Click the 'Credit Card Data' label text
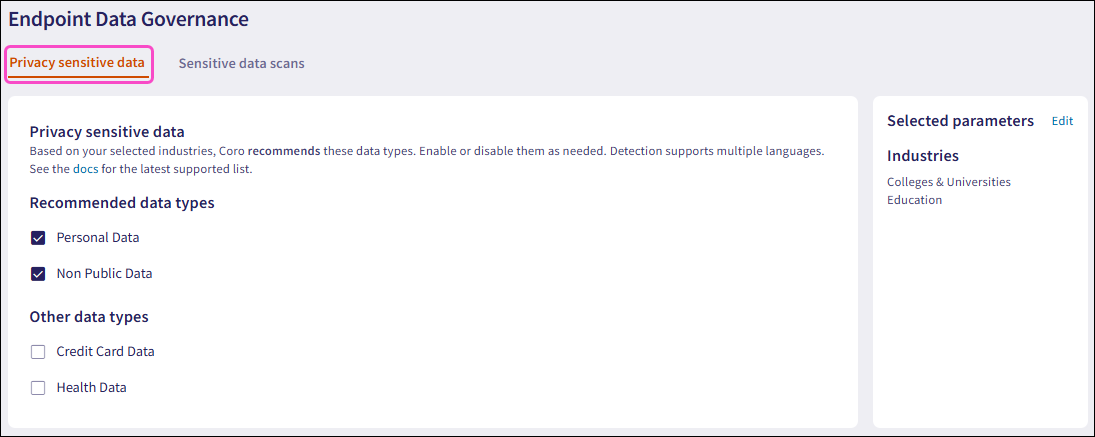Image resolution: width=1095 pixels, height=437 pixels. (x=105, y=352)
